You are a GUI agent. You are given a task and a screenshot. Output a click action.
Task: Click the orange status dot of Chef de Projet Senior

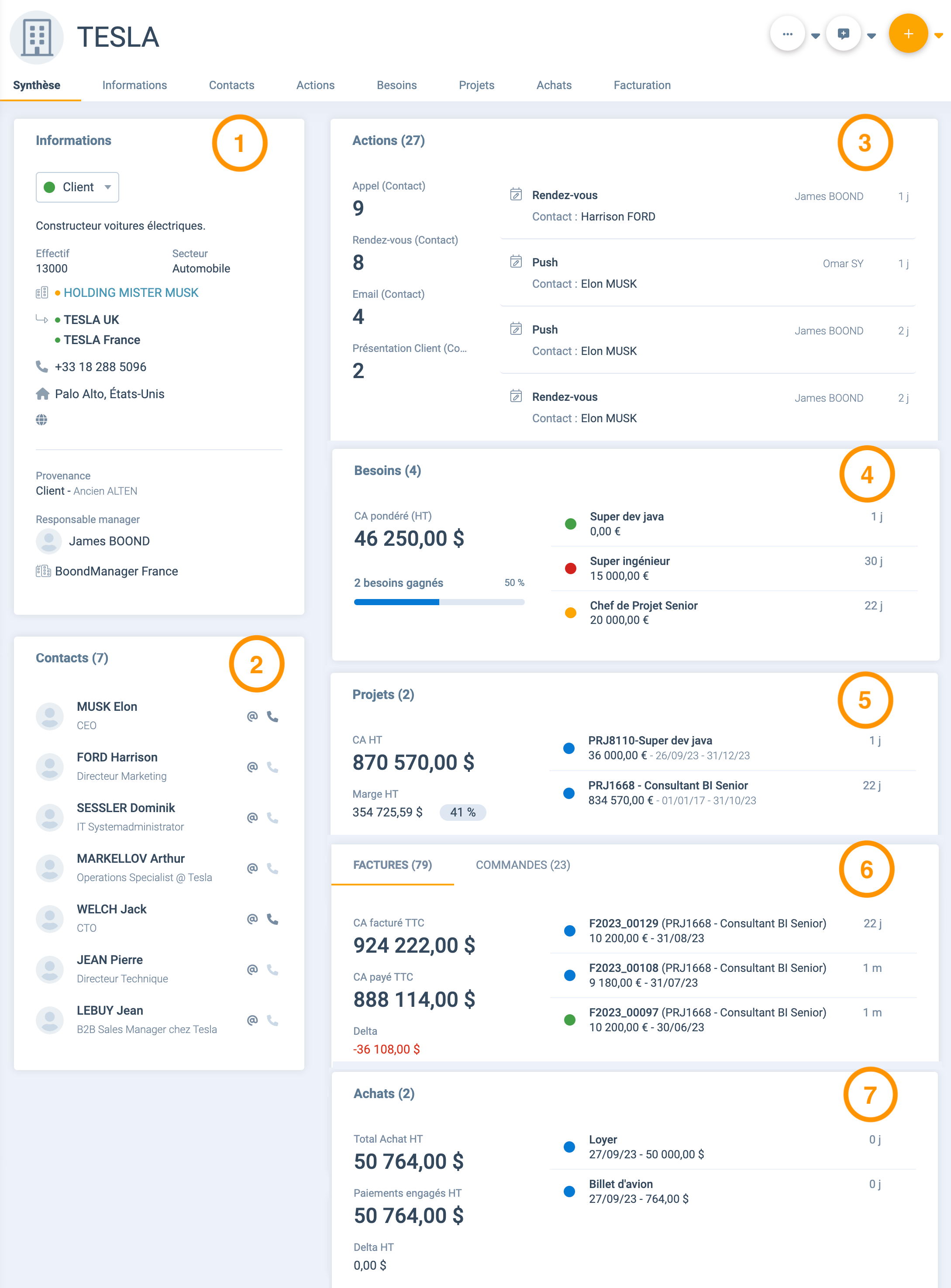(571, 613)
